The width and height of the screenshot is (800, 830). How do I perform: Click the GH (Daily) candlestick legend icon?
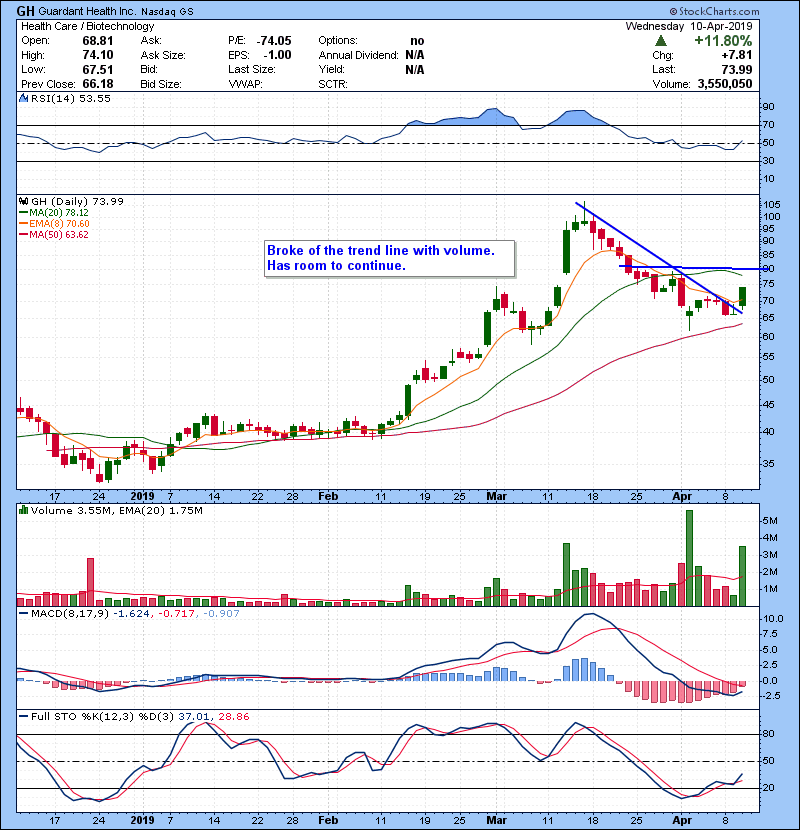(x=22, y=201)
